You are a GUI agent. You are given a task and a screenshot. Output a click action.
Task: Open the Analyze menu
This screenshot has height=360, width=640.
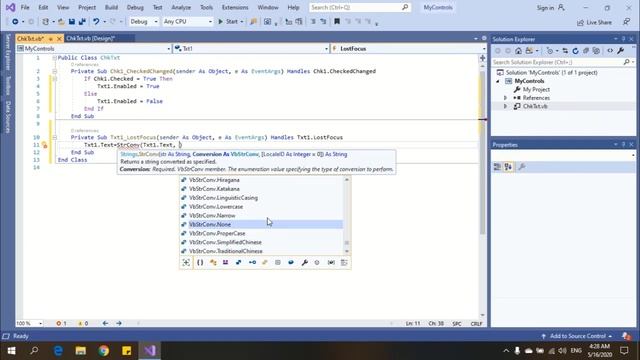(x=181, y=7)
